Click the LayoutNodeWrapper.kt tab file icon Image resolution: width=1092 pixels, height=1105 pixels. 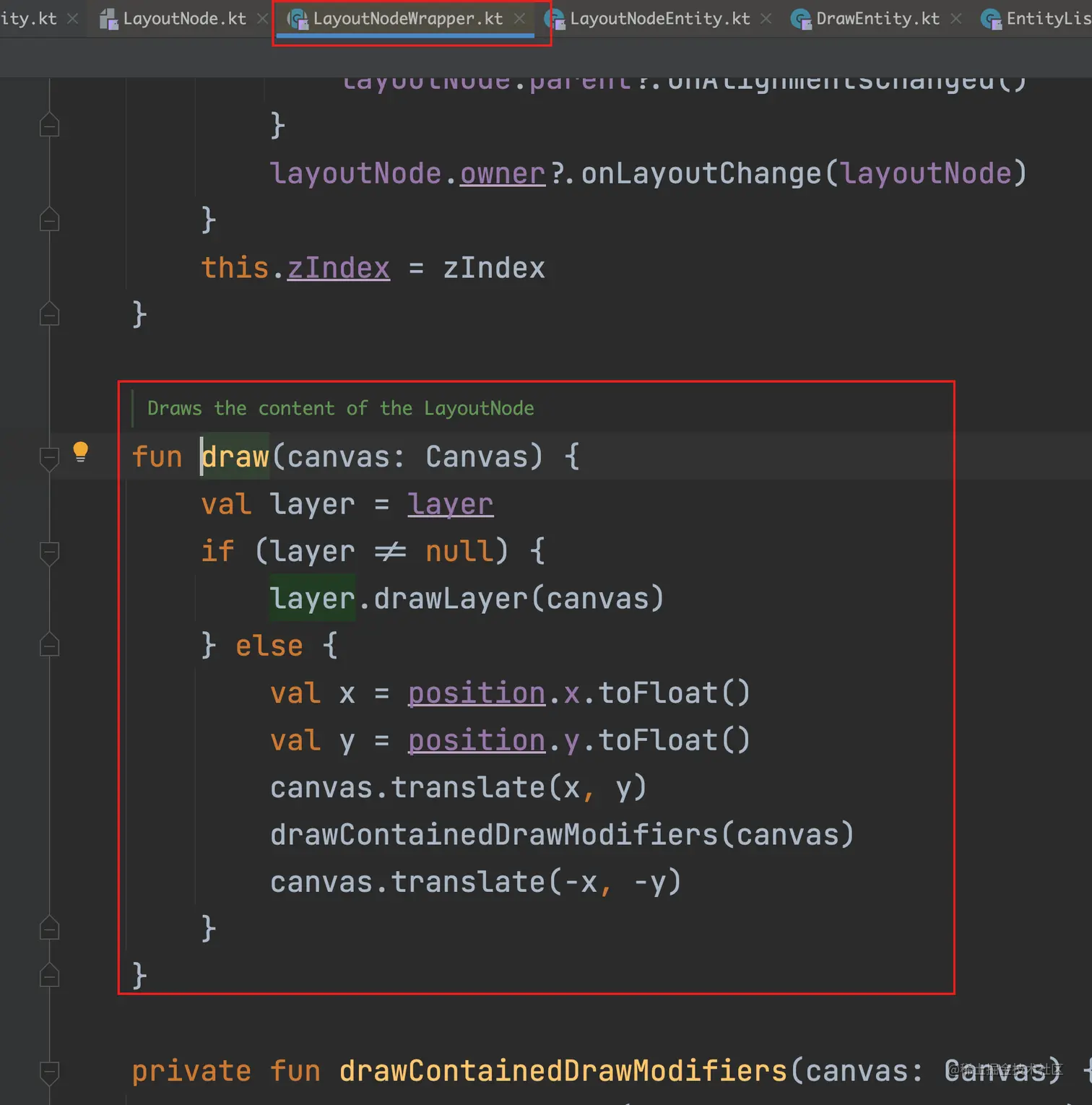tap(298, 19)
